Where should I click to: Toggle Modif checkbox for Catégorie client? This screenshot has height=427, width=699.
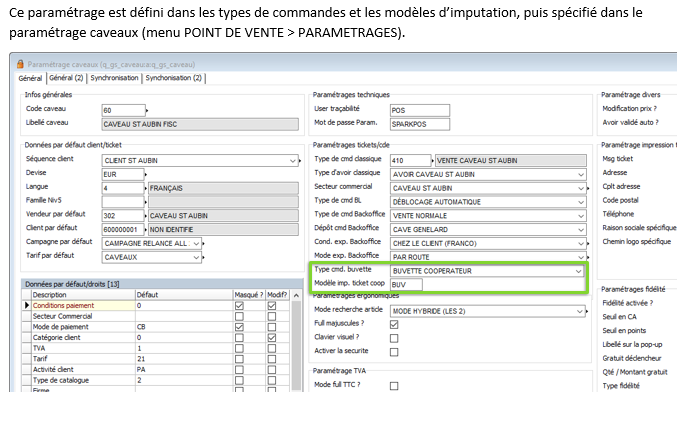(272, 338)
